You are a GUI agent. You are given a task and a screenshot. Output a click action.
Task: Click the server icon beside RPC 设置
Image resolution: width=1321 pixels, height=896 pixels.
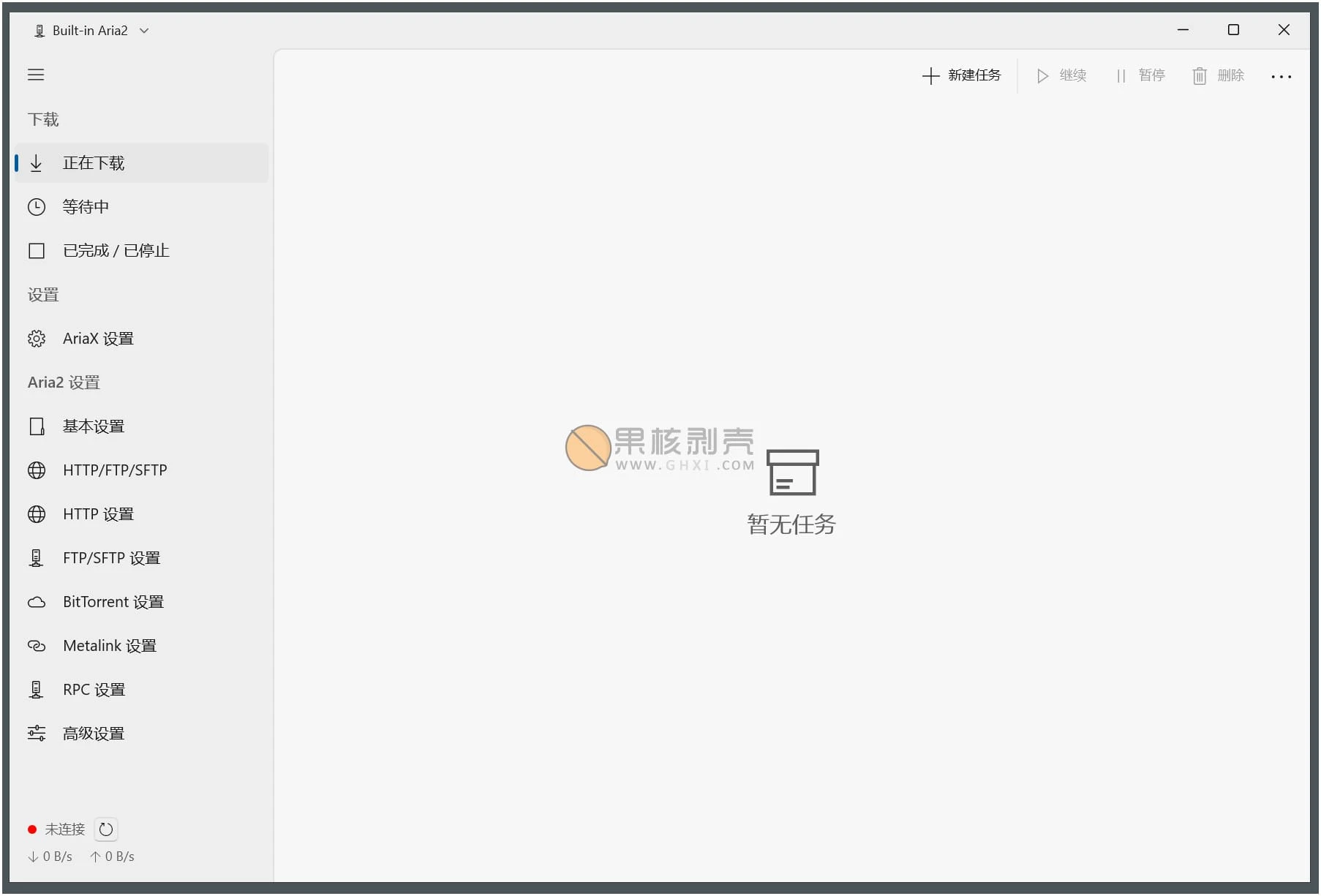[x=36, y=690]
